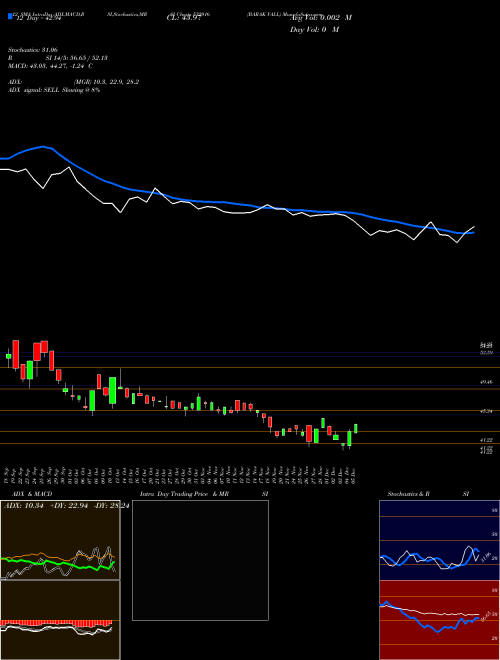The image size is (500, 660).
Task: Click the 'CL: 43.97' closing price label
Action: 184,18
